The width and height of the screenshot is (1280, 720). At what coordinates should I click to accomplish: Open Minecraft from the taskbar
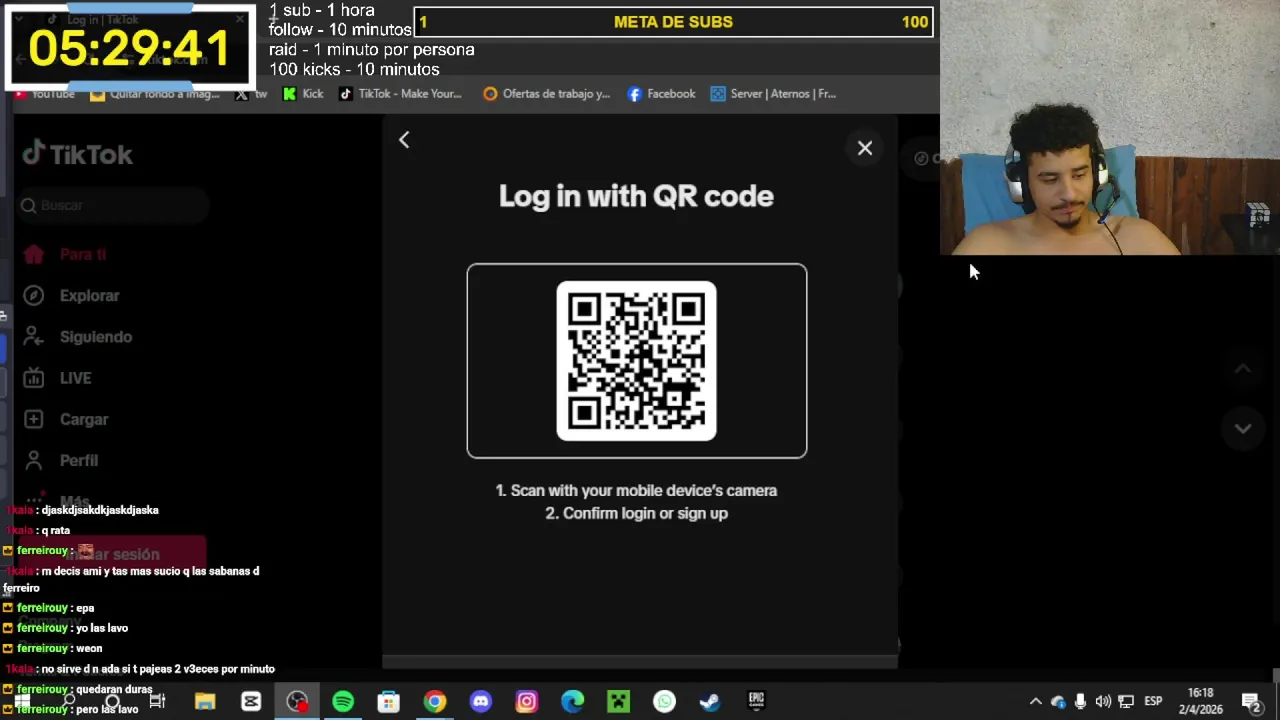(619, 702)
